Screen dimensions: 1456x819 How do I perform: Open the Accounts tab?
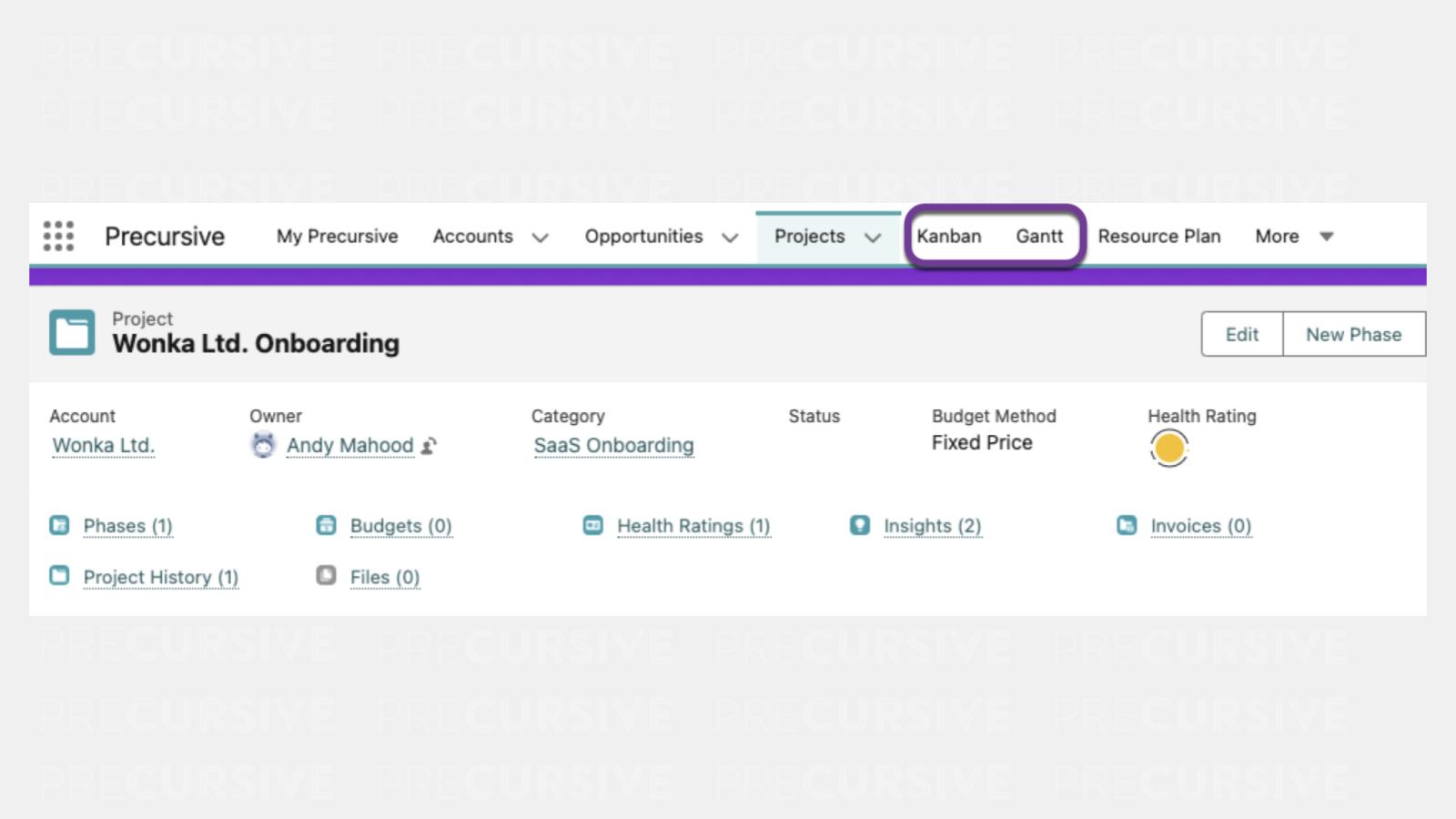[x=473, y=237]
